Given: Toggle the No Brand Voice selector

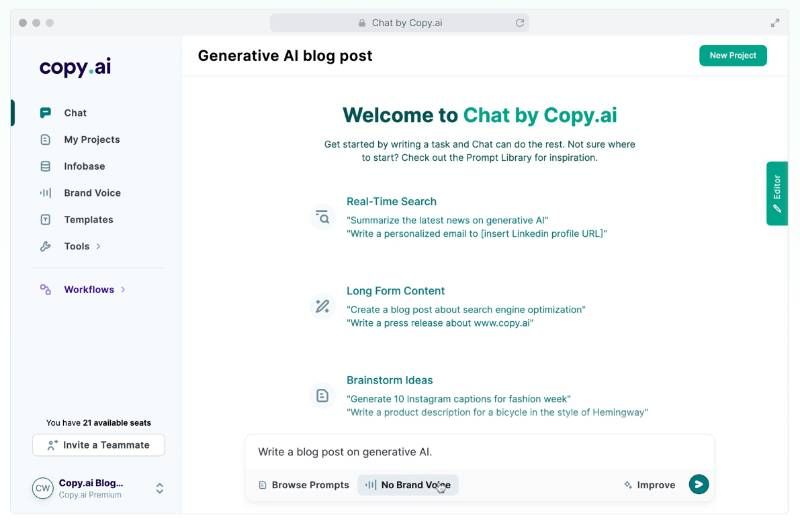Looking at the screenshot, I should (x=408, y=485).
